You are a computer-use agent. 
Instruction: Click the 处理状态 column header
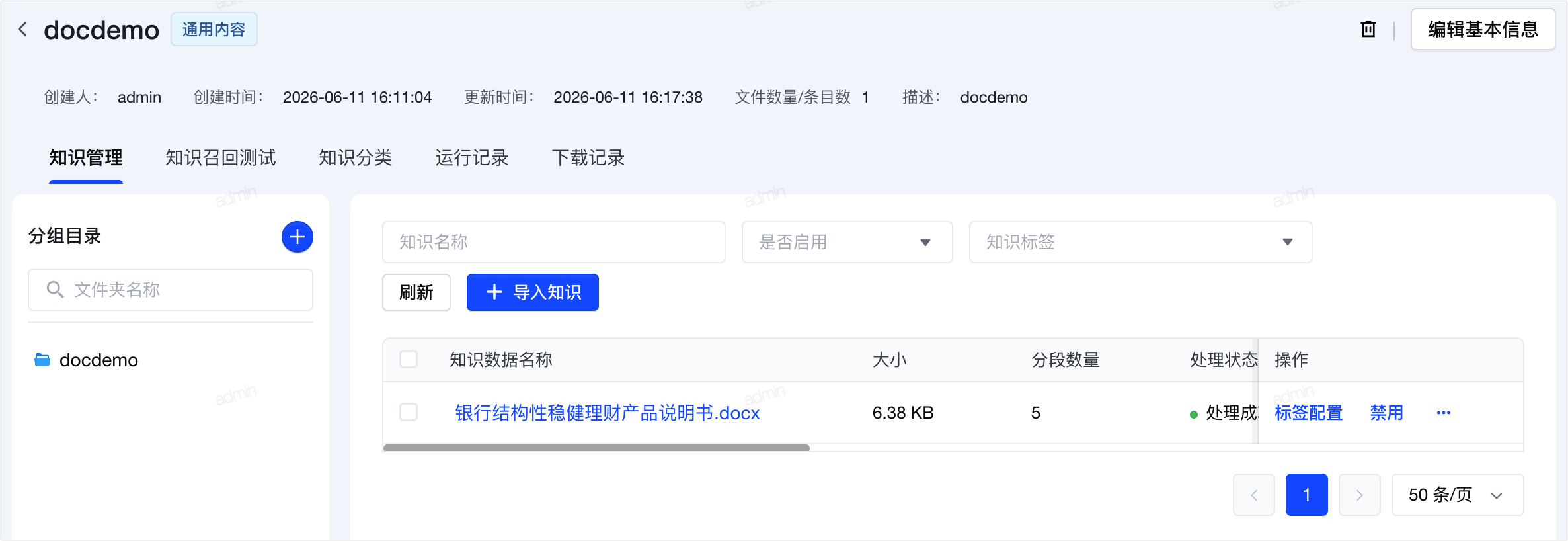tap(1224, 360)
